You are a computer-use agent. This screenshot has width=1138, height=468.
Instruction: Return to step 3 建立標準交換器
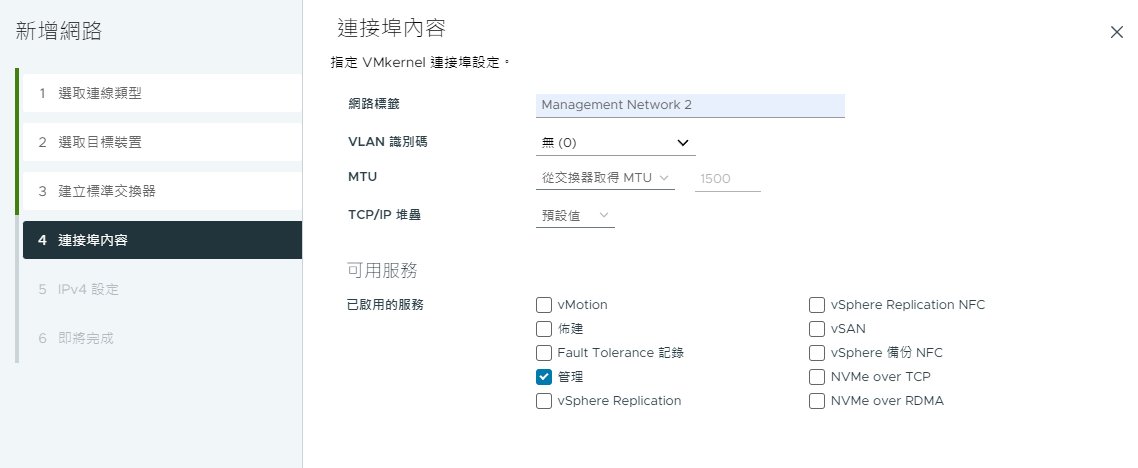pyautogui.click(x=162, y=192)
